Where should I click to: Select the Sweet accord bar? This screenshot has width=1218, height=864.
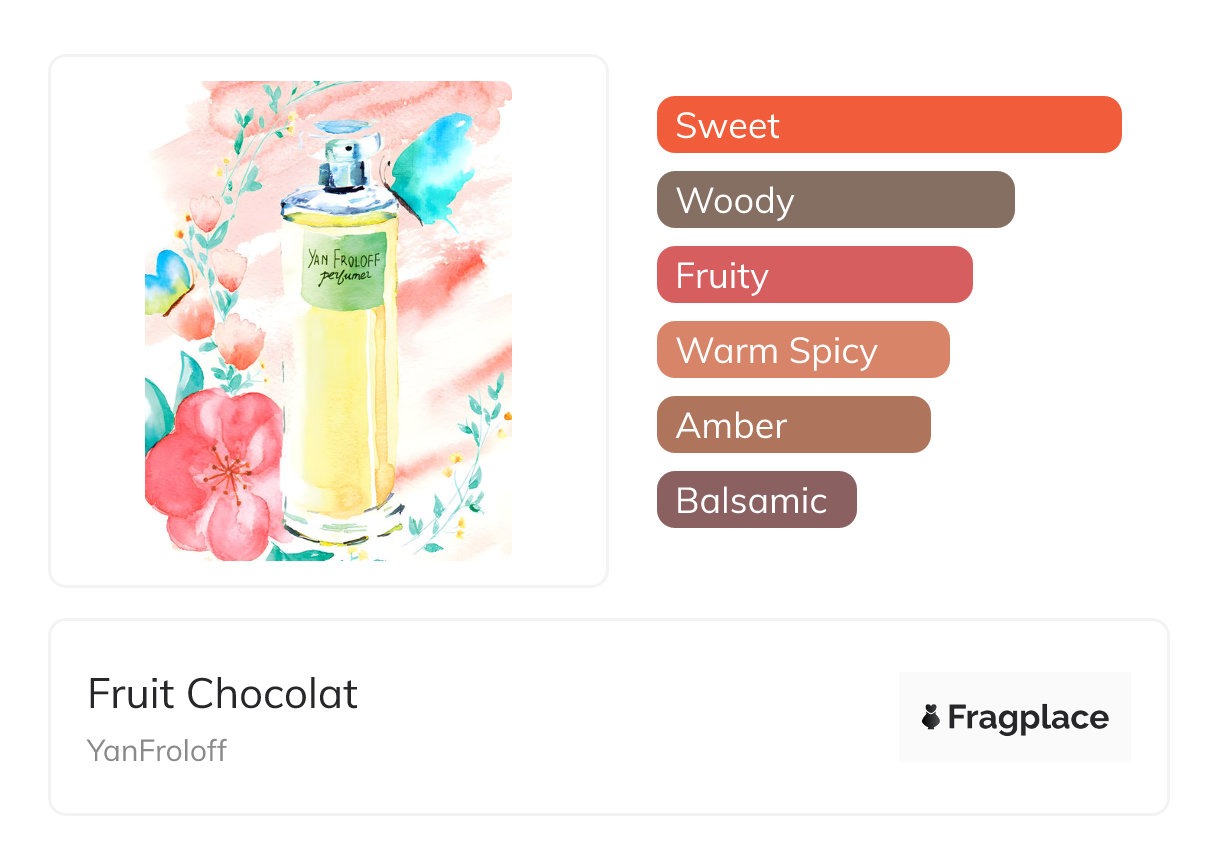[x=888, y=125]
